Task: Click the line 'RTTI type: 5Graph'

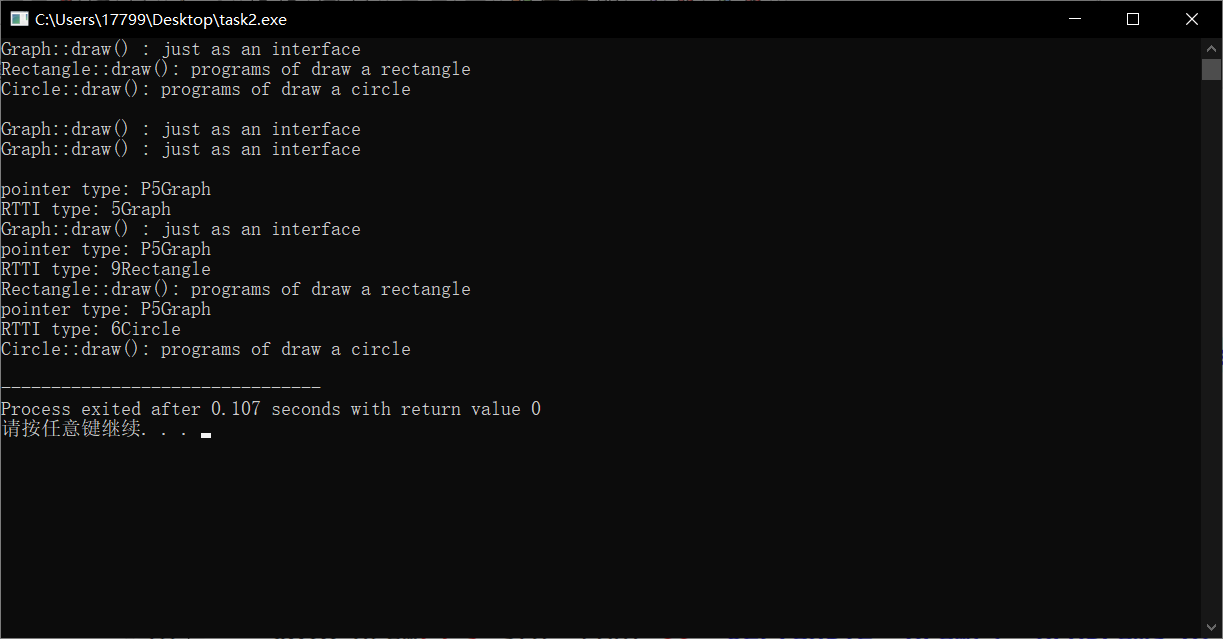Action: point(86,209)
